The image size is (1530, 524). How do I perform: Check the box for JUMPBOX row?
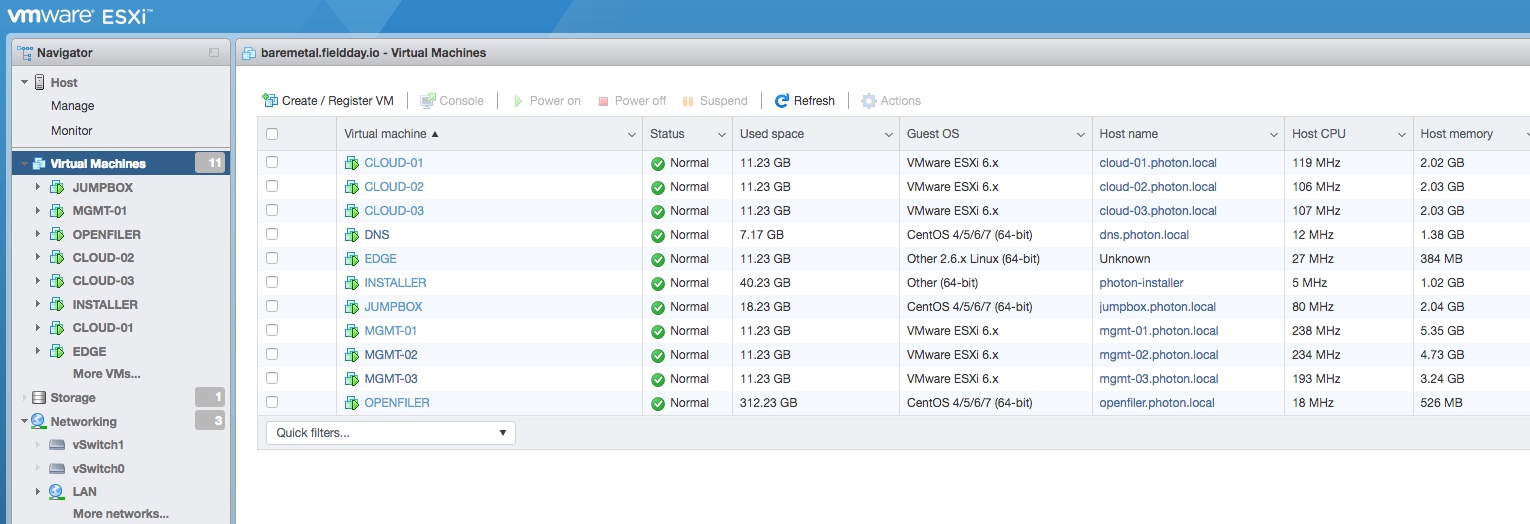click(272, 306)
